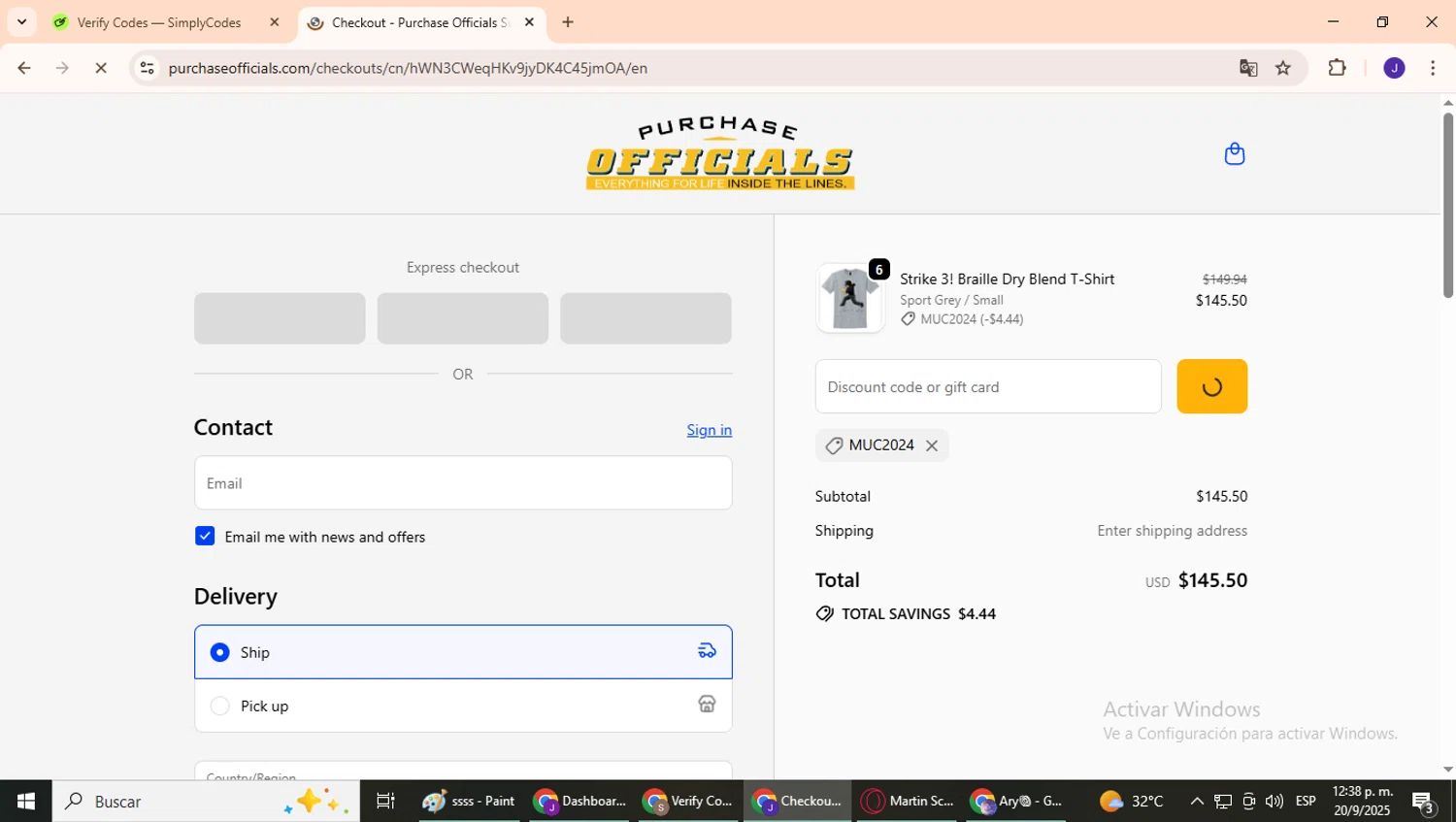Open ssss - Paint from the taskbar
This screenshot has width=1456, height=822.
[470, 801]
